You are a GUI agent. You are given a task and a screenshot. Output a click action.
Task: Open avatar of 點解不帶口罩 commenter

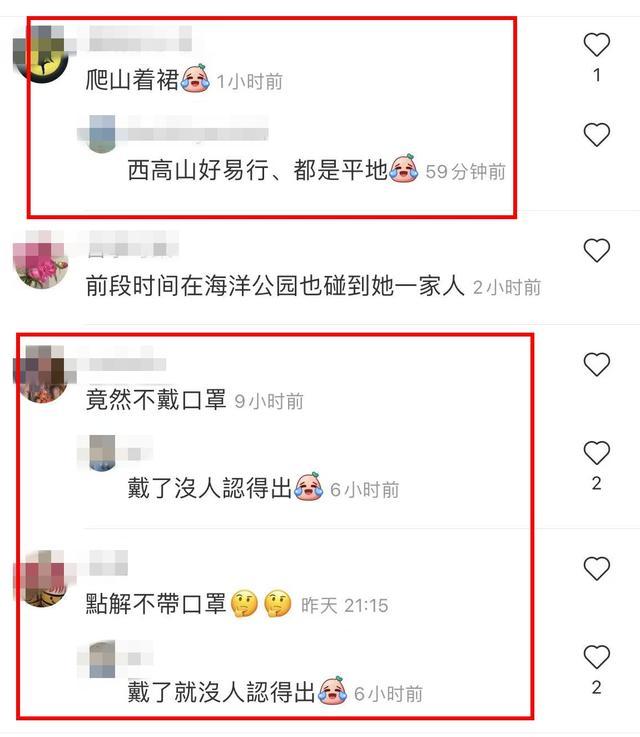point(41,579)
